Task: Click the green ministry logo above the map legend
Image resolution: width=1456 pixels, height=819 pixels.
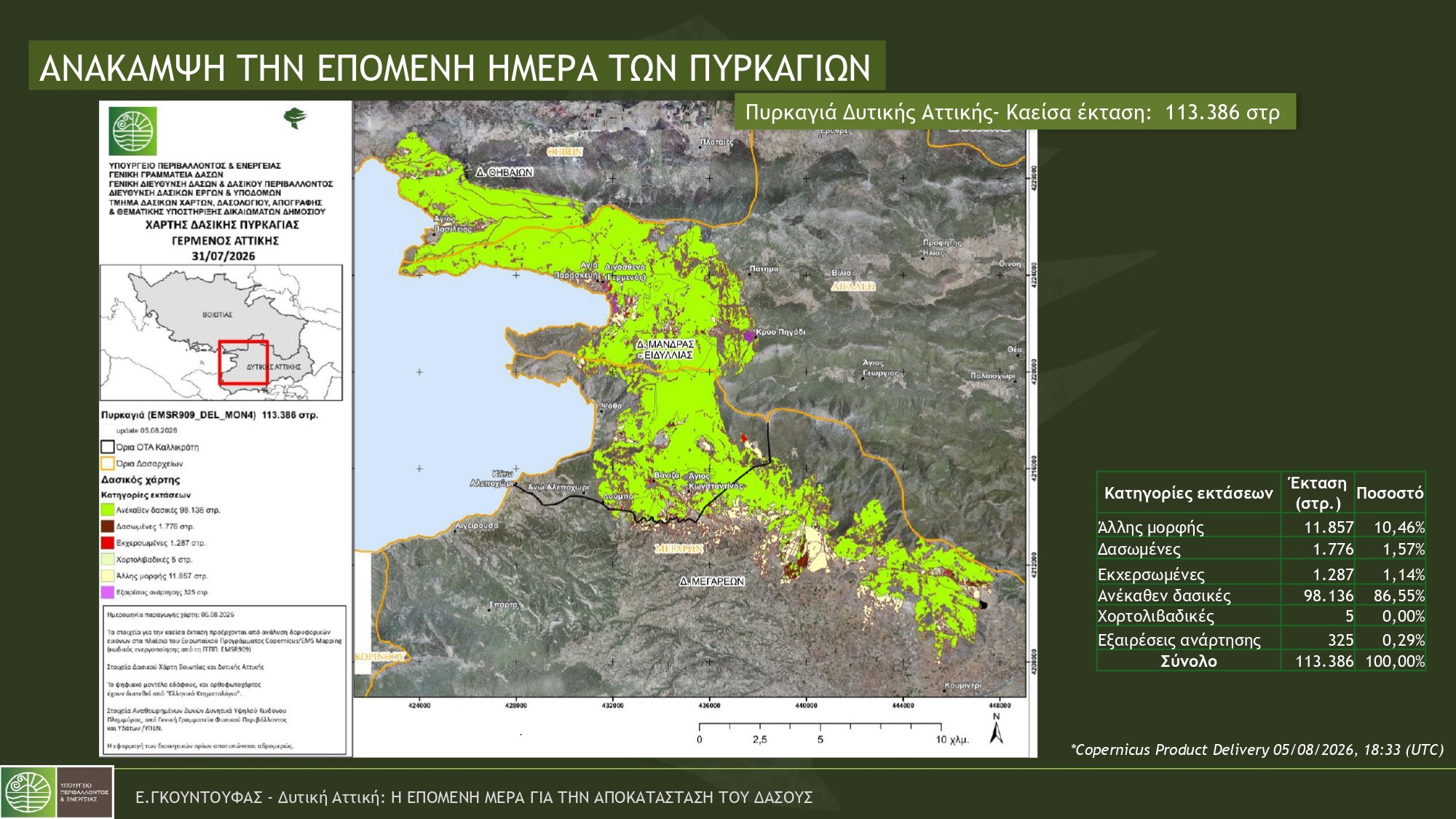Action: 132,131
